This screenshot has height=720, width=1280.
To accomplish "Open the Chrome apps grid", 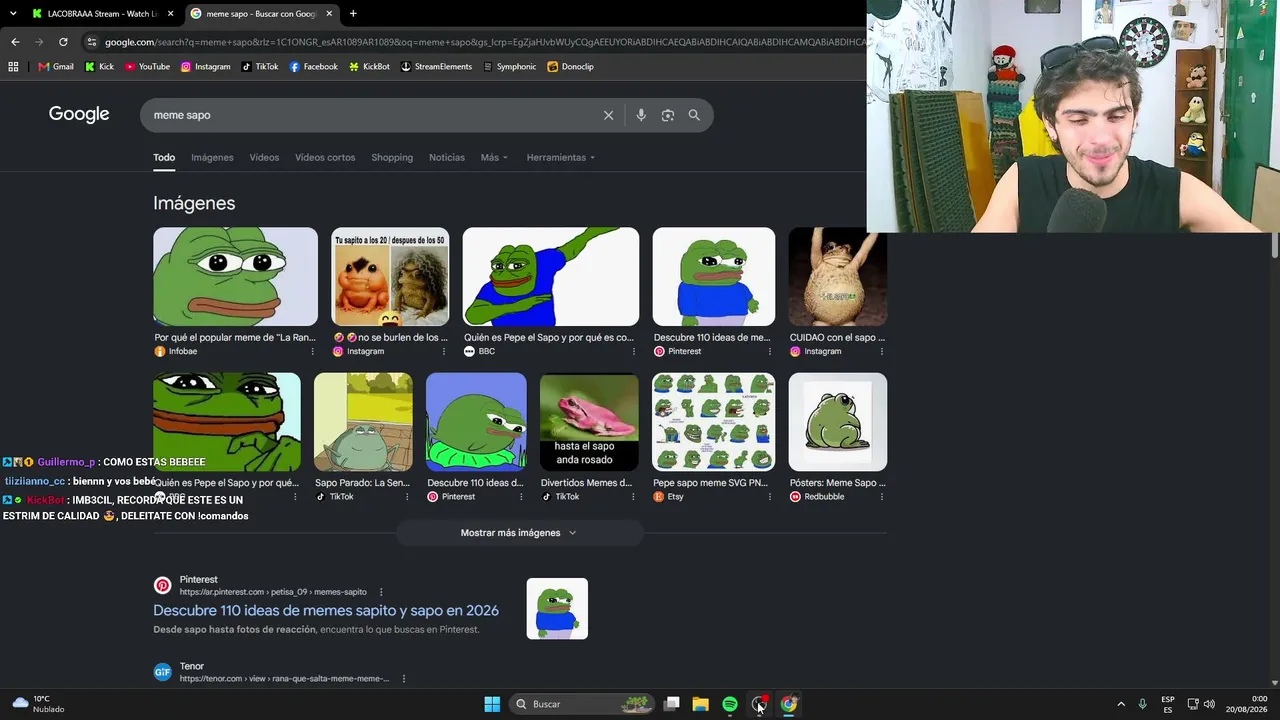I will pyautogui.click(x=13, y=67).
